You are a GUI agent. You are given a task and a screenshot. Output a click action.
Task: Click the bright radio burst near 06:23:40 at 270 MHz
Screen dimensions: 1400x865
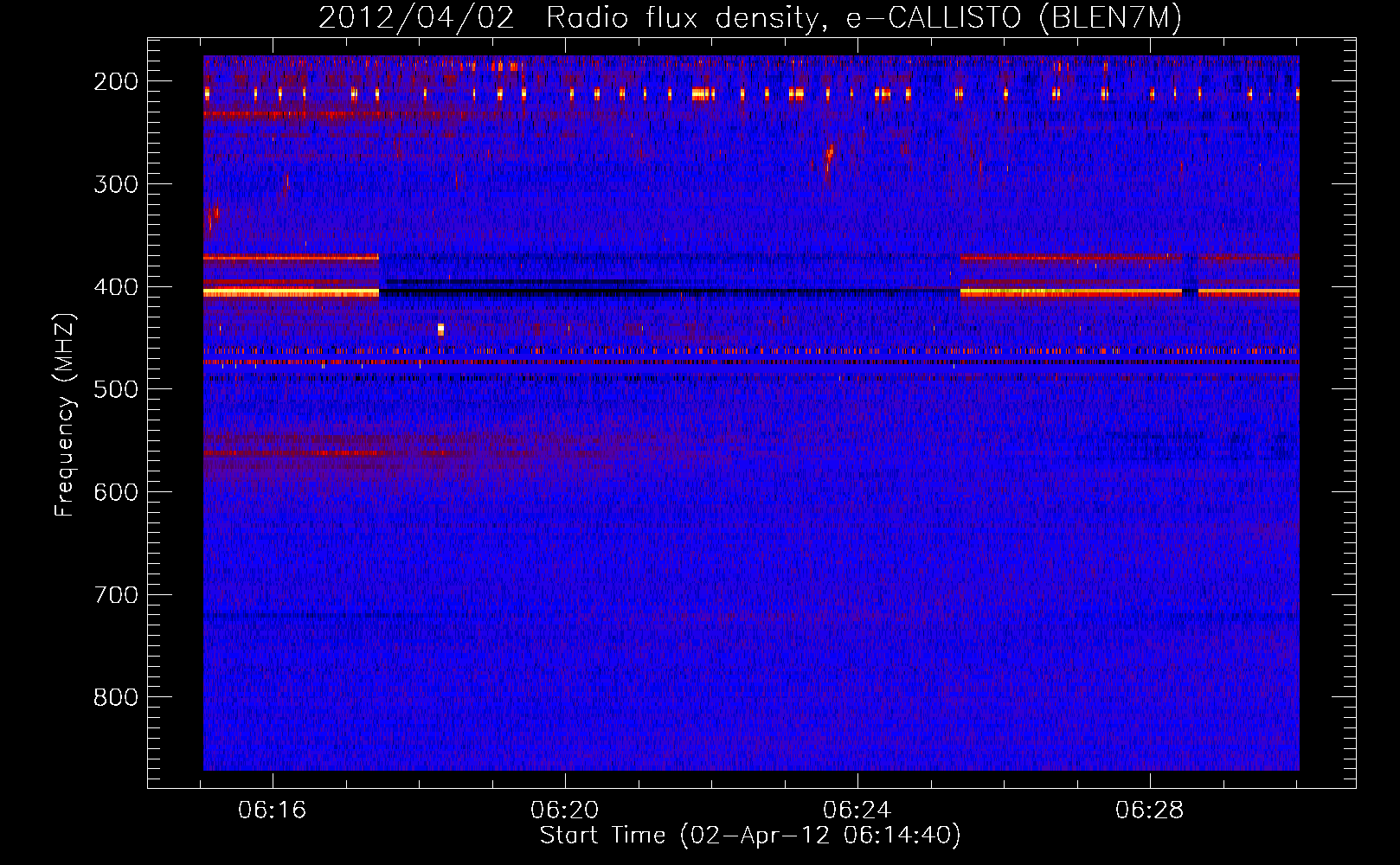[829, 161]
